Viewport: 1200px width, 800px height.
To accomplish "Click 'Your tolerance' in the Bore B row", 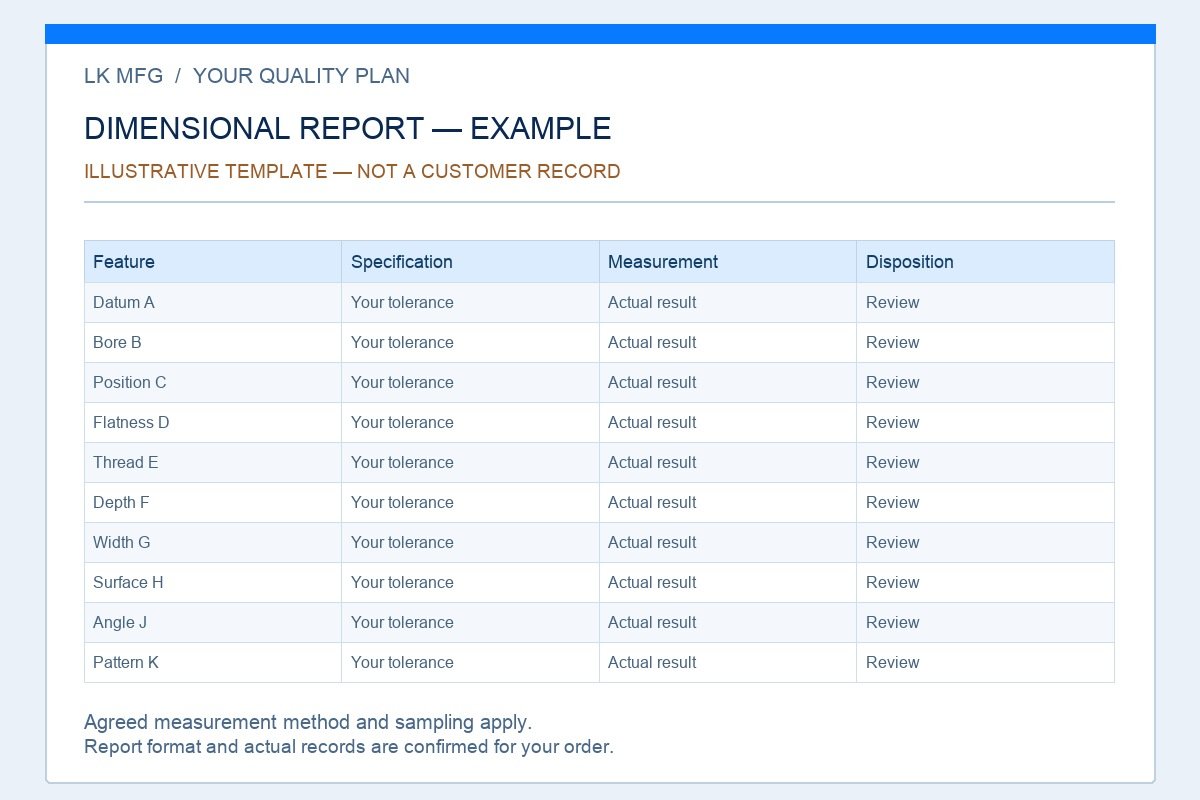I will click(402, 342).
